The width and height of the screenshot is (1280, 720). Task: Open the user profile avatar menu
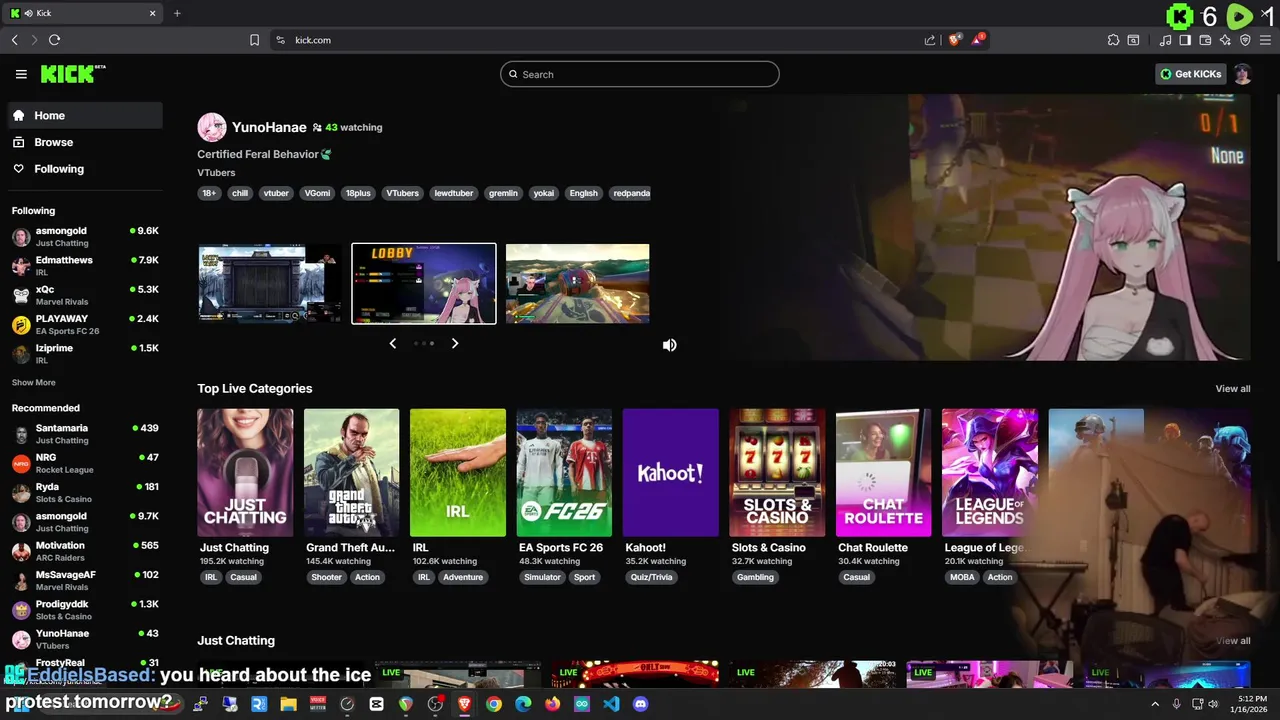1242,74
